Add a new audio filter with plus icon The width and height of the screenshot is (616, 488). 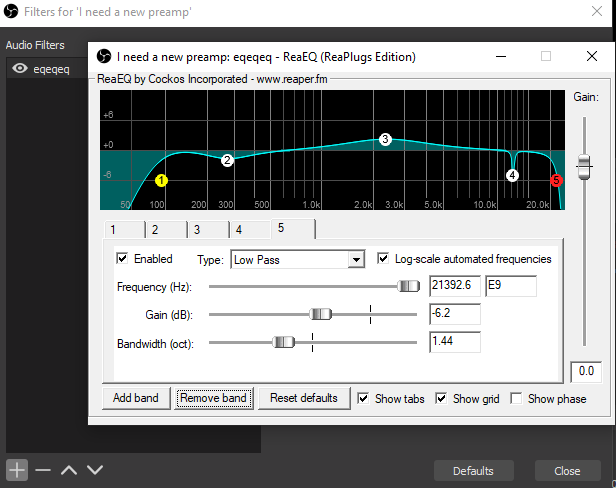click(17, 470)
